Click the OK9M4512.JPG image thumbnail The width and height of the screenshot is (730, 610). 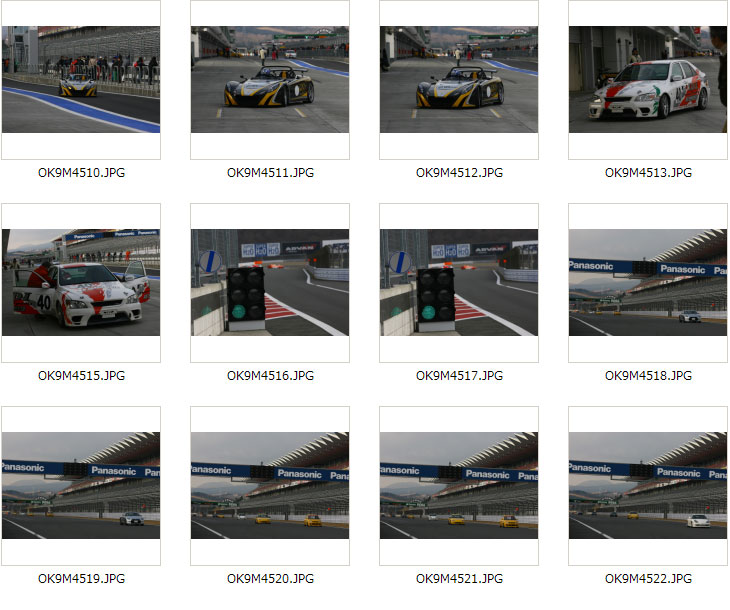[459, 80]
